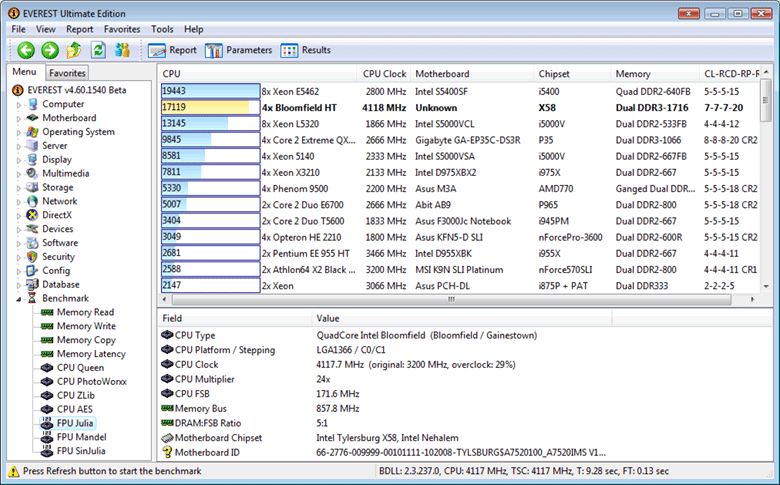This screenshot has width=780, height=485.
Task: Expand the Motherboard tree node
Action: point(19,118)
